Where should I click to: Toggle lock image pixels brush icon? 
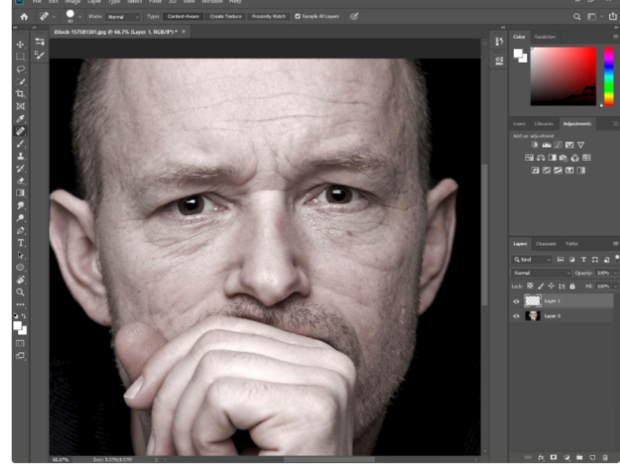click(x=541, y=286)
